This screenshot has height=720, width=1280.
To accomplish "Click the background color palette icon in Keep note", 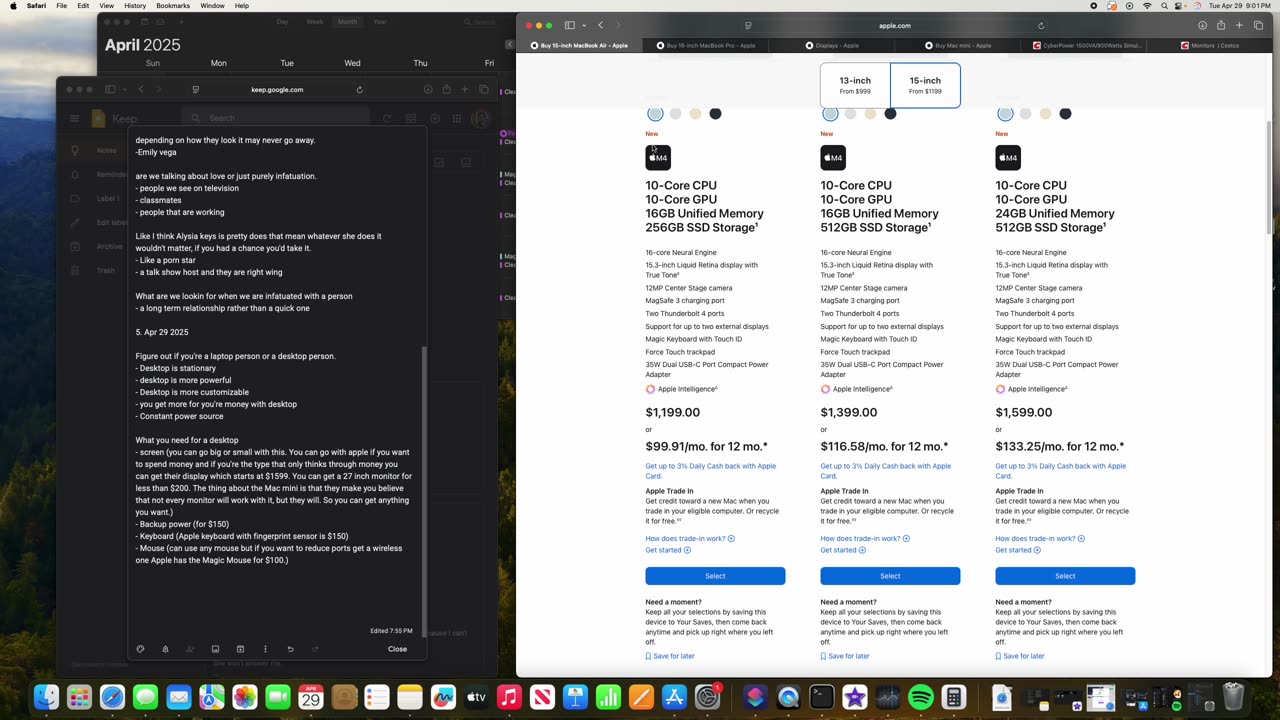I will 140,649.
